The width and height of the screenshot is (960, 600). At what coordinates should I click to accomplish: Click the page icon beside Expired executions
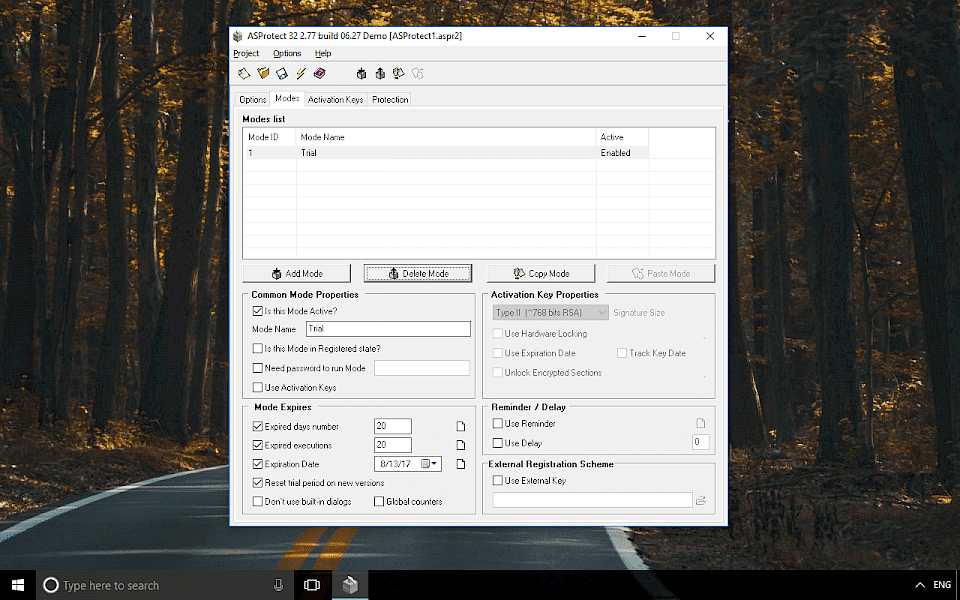coord(461,445)
